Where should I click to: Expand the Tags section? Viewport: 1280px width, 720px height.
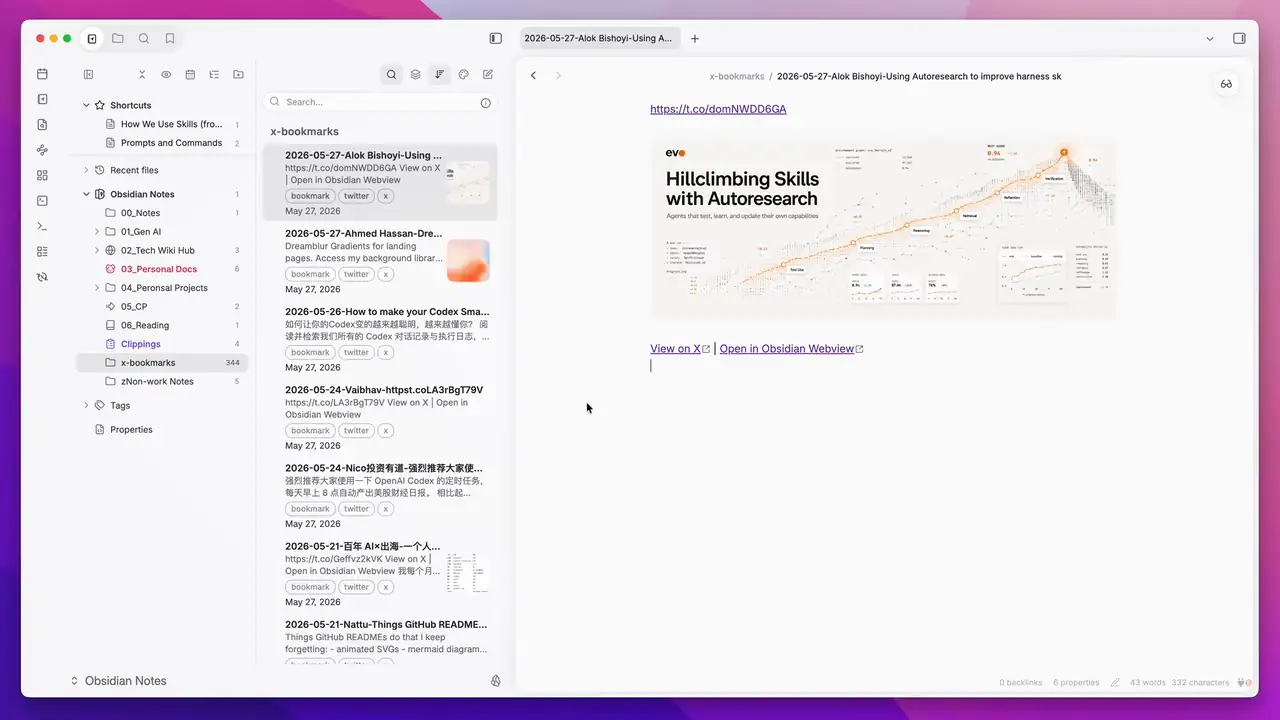click(x=86, y=405)
